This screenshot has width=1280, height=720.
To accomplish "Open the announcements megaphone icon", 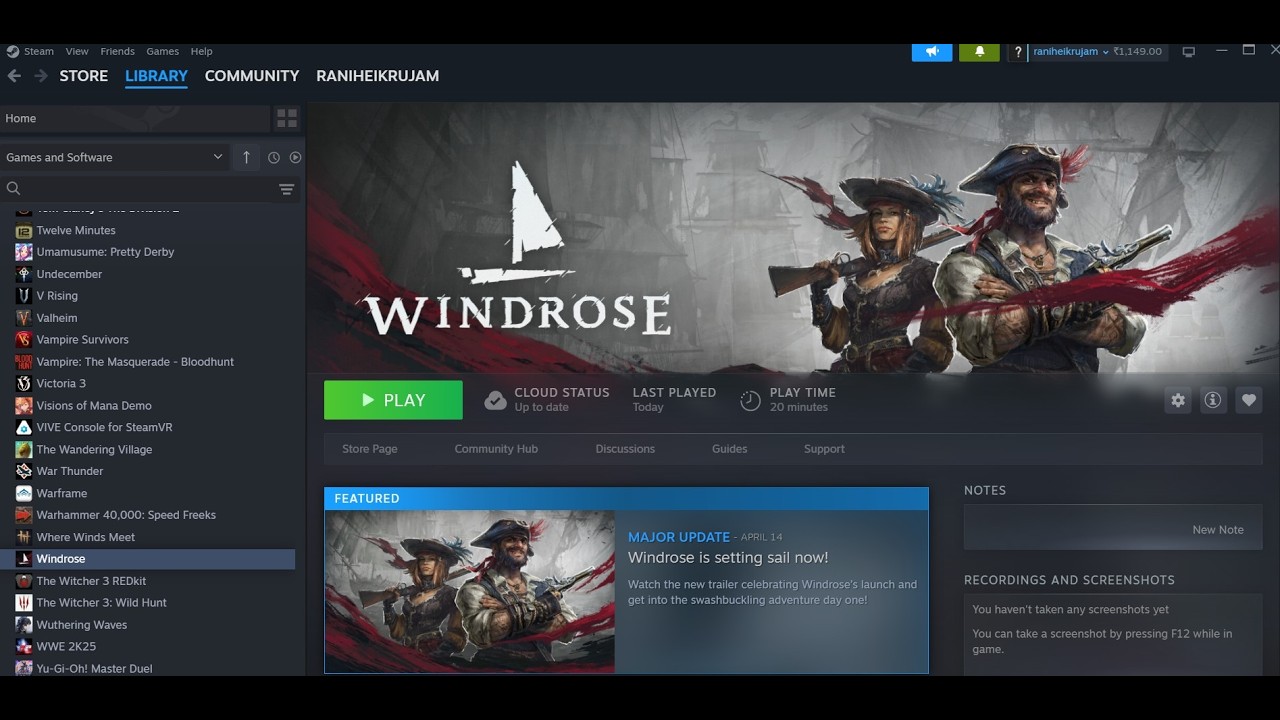I will 932,51.
